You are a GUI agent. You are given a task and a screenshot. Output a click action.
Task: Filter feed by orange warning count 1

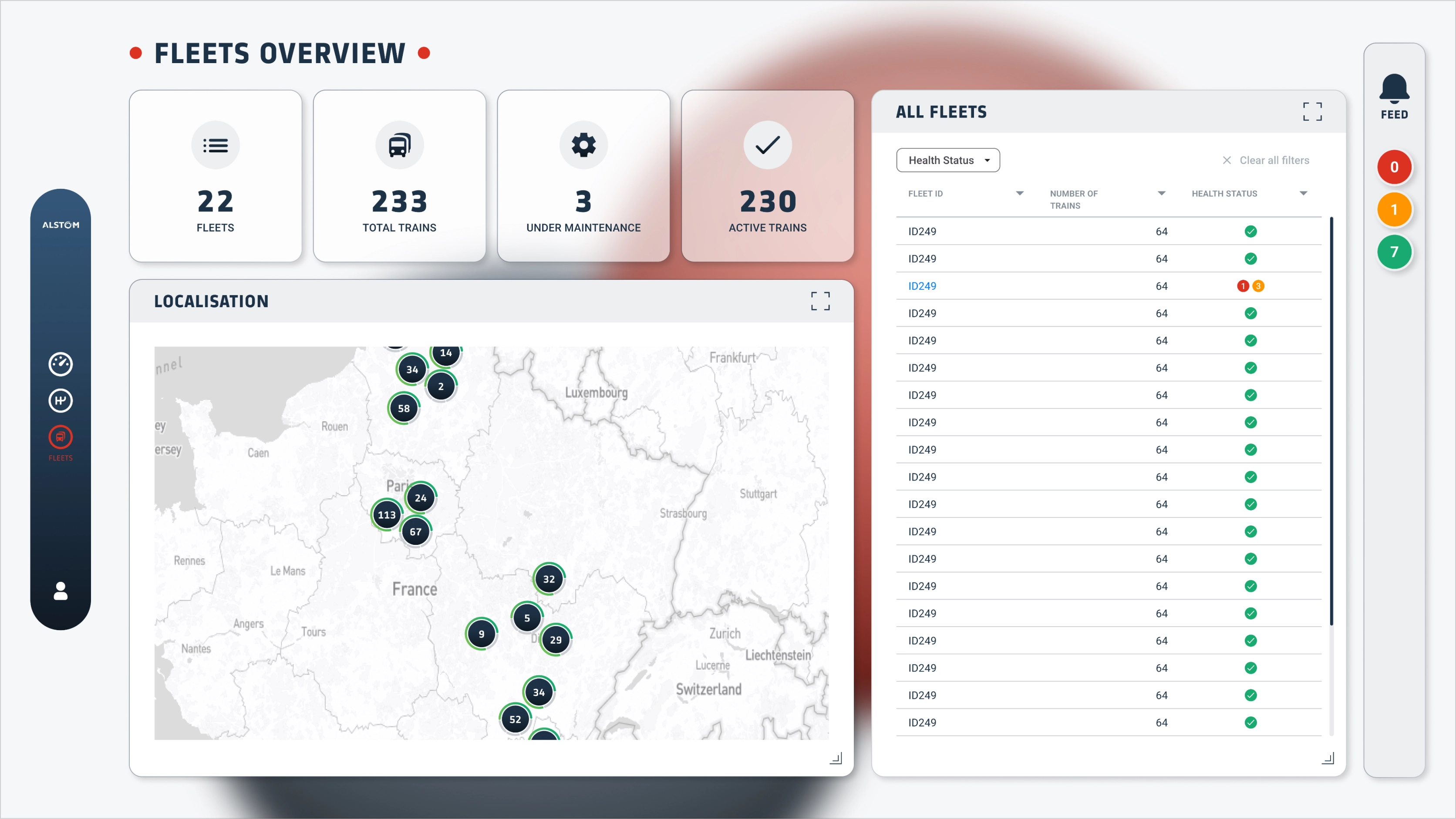[1395, 210]
